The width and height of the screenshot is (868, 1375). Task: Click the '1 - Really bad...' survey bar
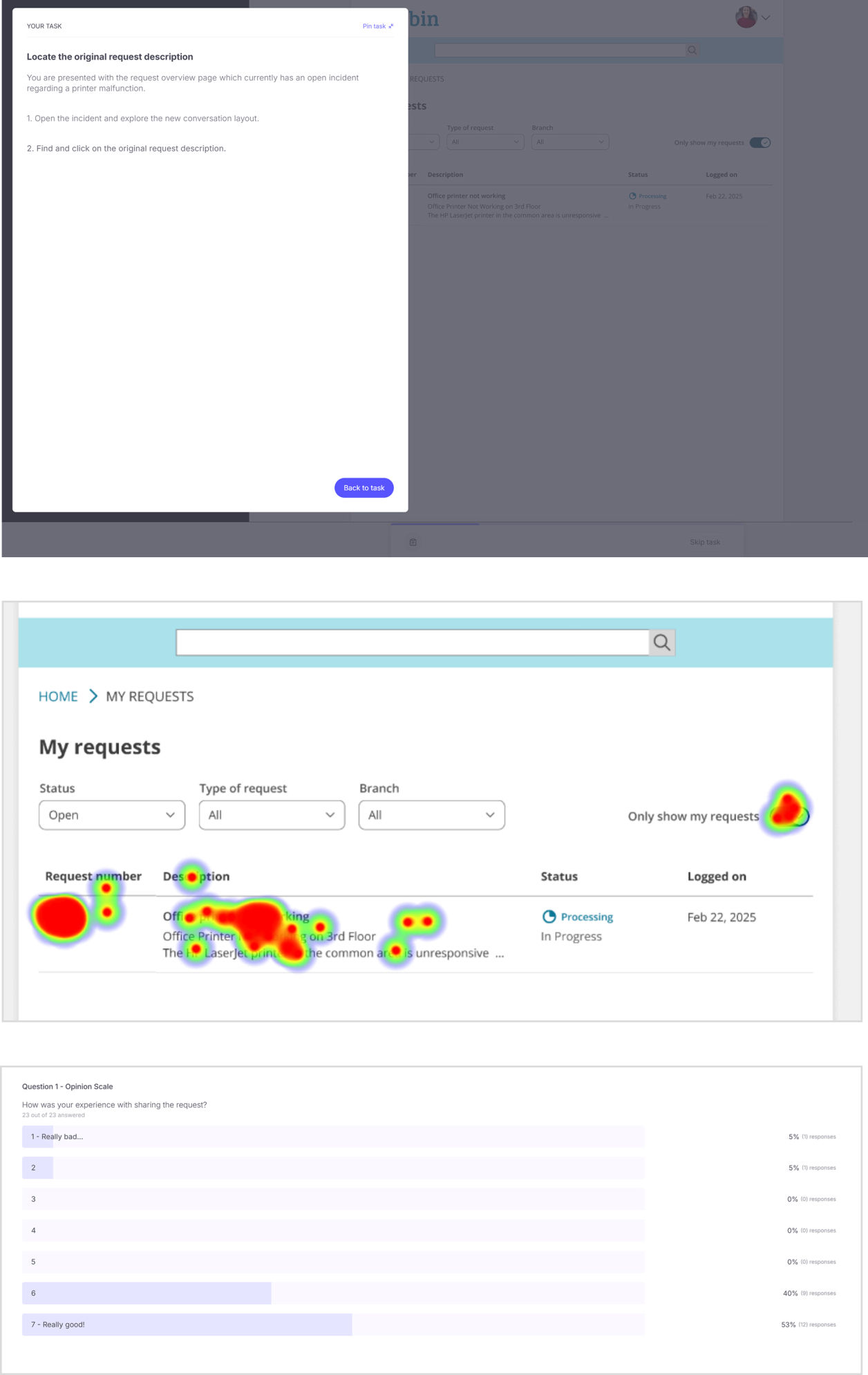coord(333,1137)
